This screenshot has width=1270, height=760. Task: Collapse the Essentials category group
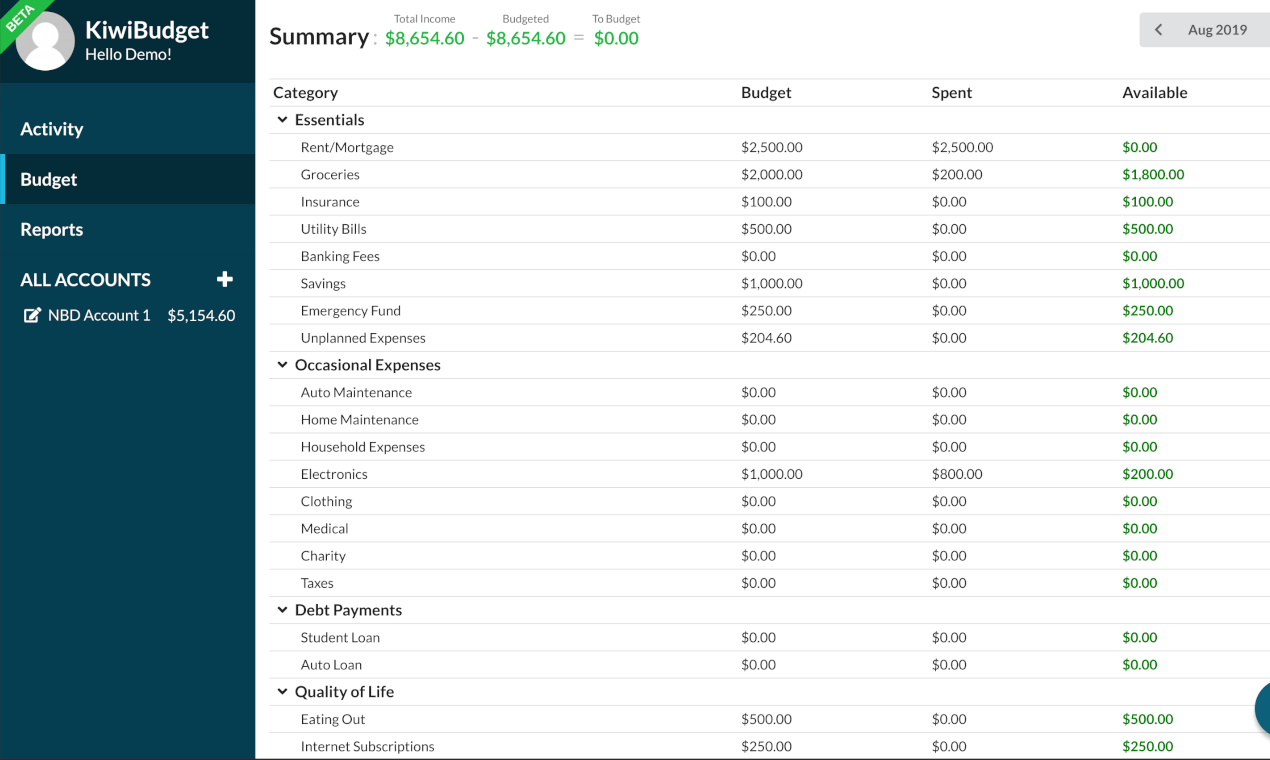click(x=282, y=119)
